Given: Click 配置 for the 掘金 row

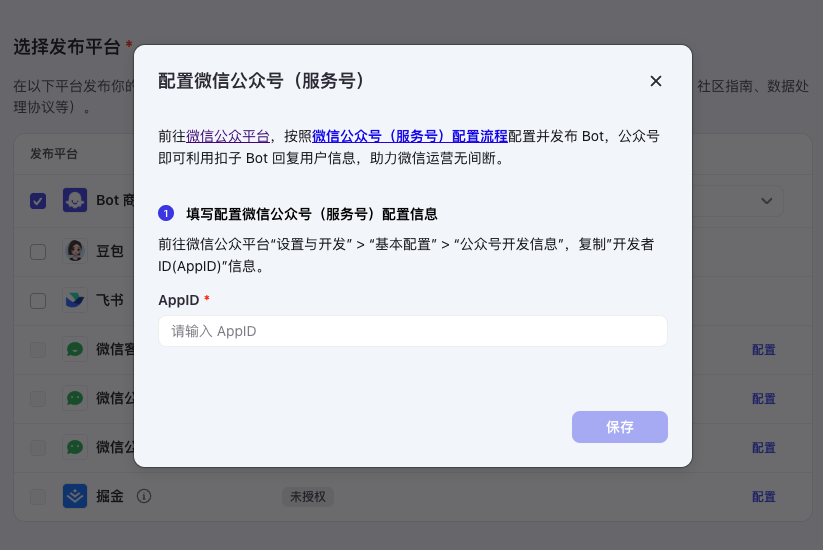Looking at the screenshot, I should 764,496.
